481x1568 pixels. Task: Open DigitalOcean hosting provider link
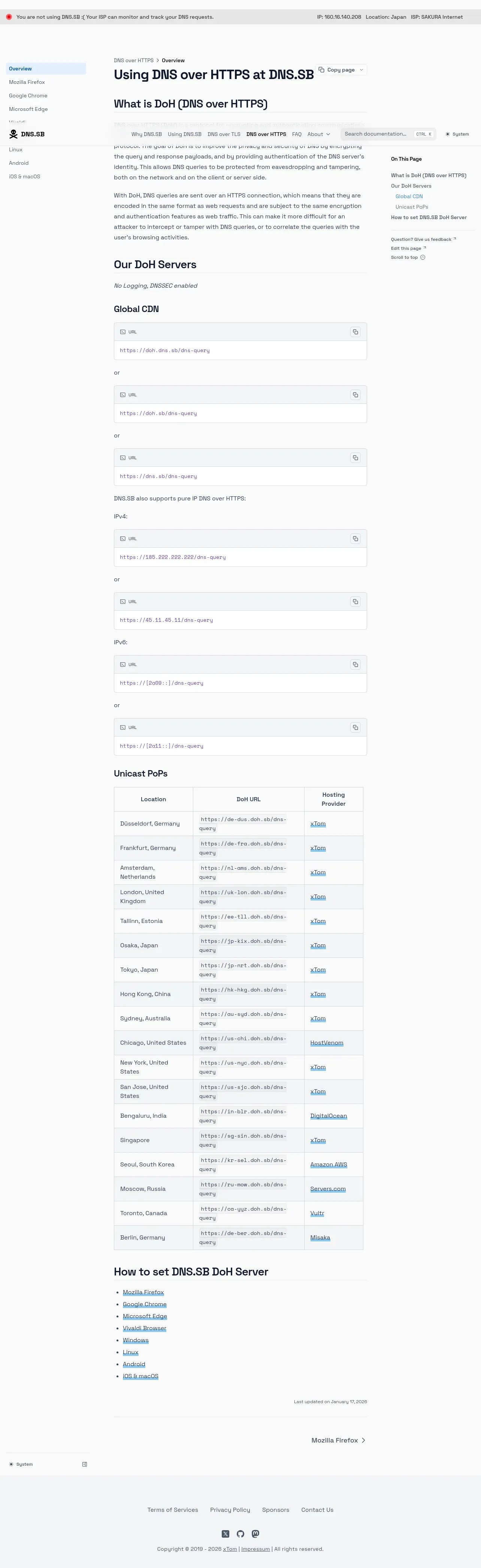coord(328,1116)
